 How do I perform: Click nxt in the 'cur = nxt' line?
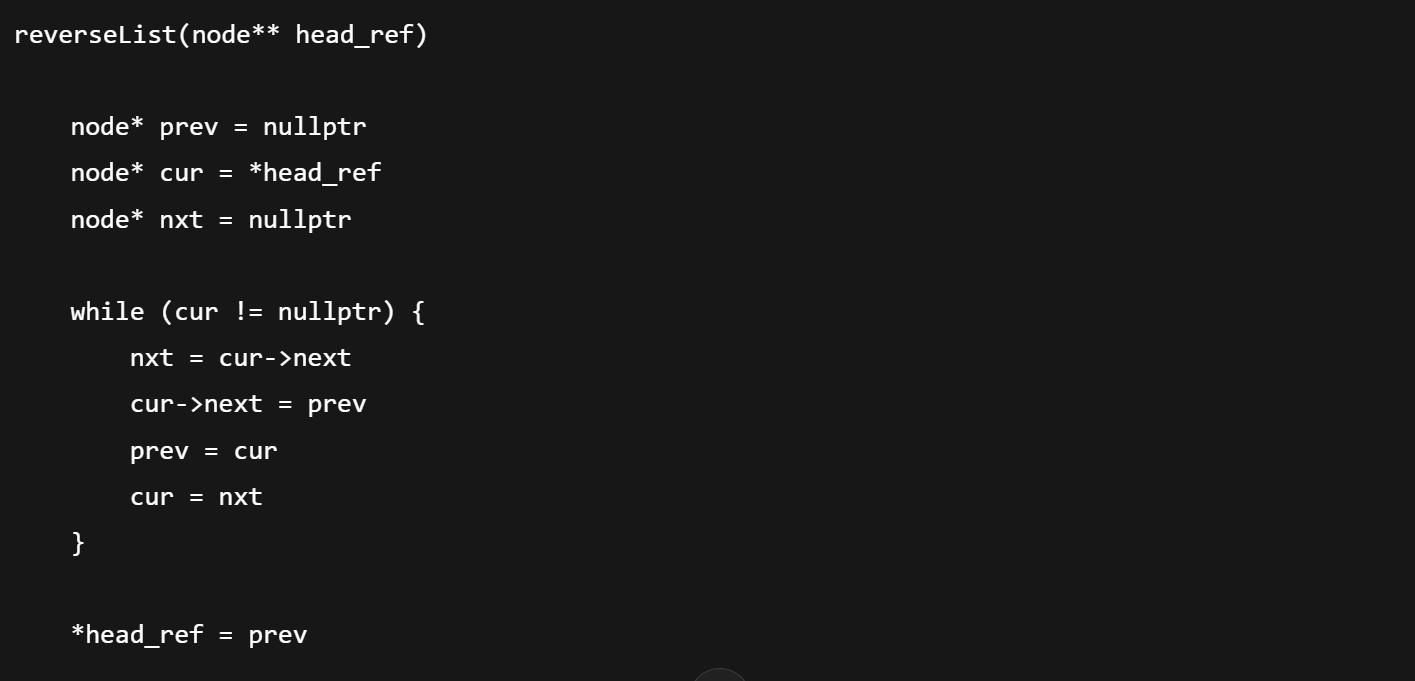[x=240, y=496]
